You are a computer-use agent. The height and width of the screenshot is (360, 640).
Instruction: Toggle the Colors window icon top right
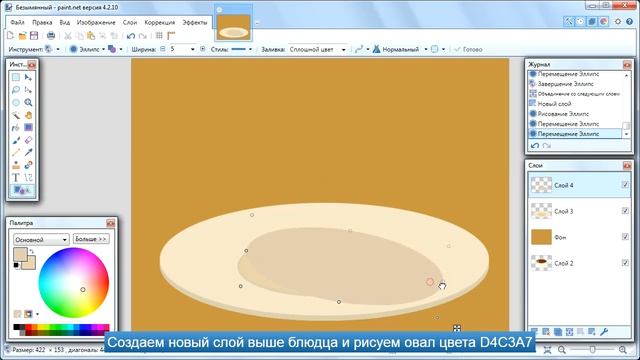604,22
